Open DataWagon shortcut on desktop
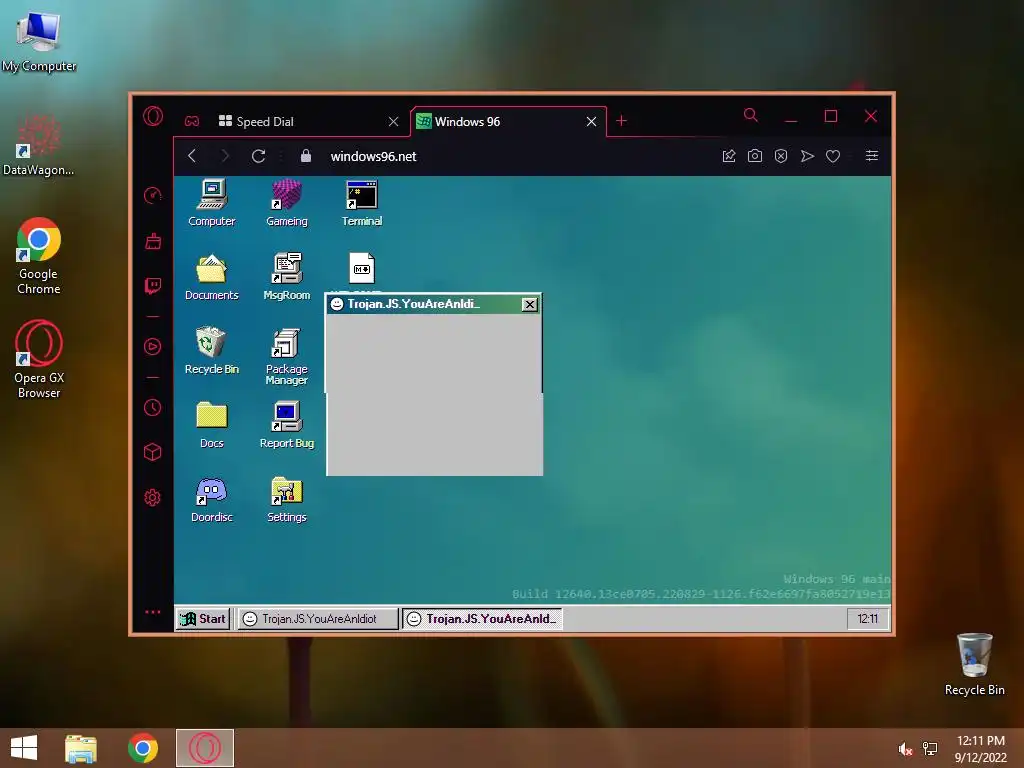 pos(38,145)
